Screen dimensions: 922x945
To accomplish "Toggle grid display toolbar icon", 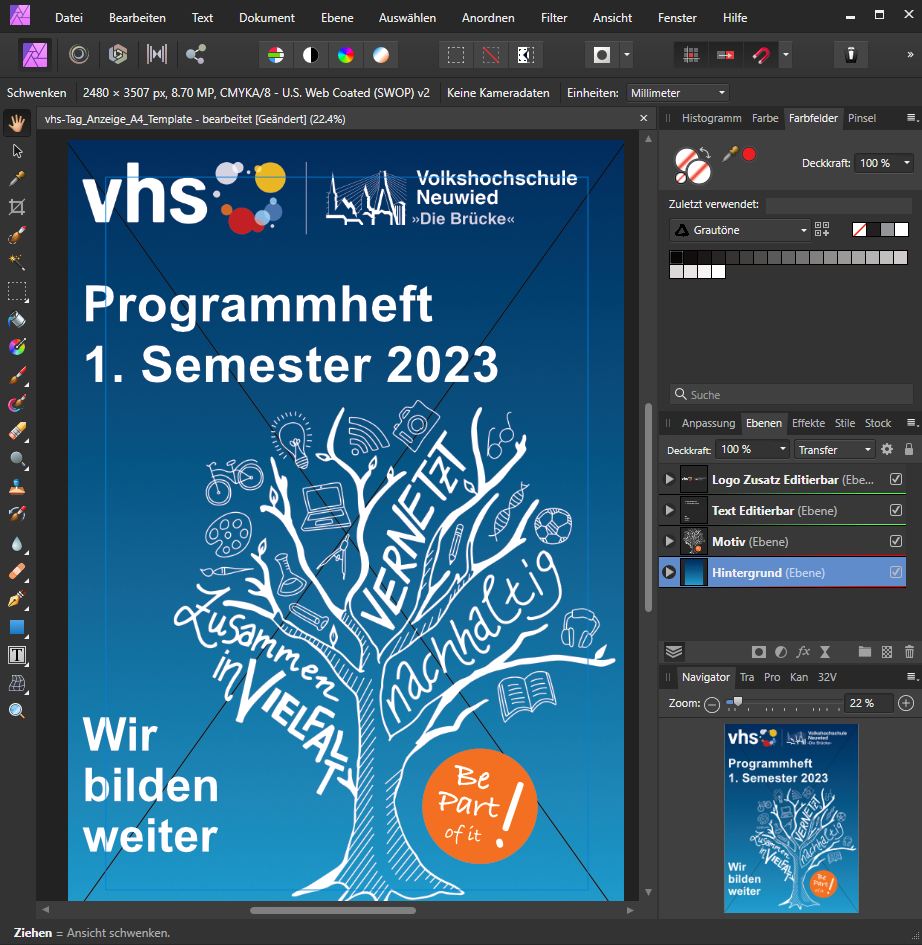I will click(691, 55).
